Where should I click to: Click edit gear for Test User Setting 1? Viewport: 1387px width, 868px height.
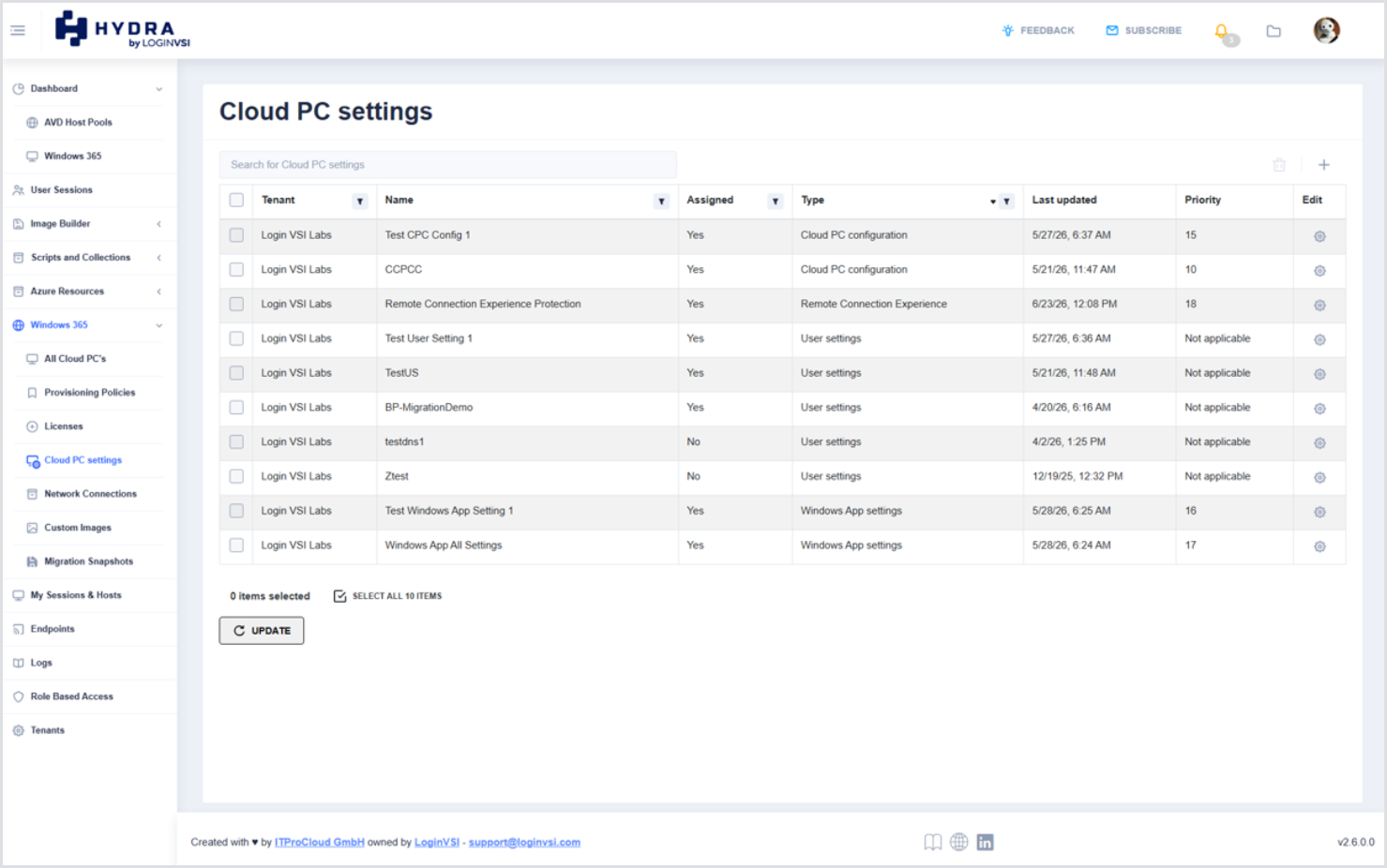[1319, 339]
